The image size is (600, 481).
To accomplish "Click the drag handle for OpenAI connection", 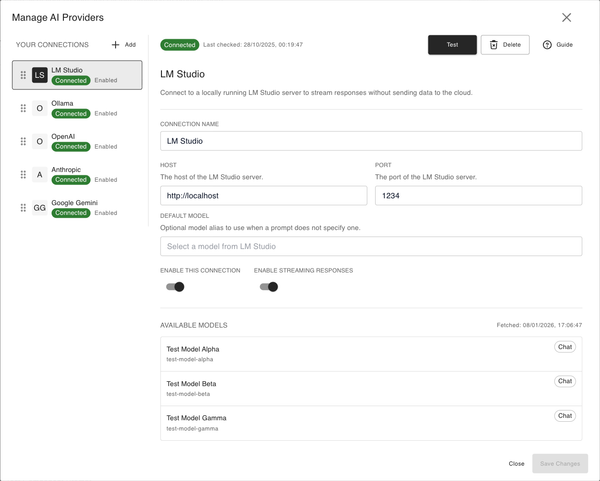I will tap(23, 141).
